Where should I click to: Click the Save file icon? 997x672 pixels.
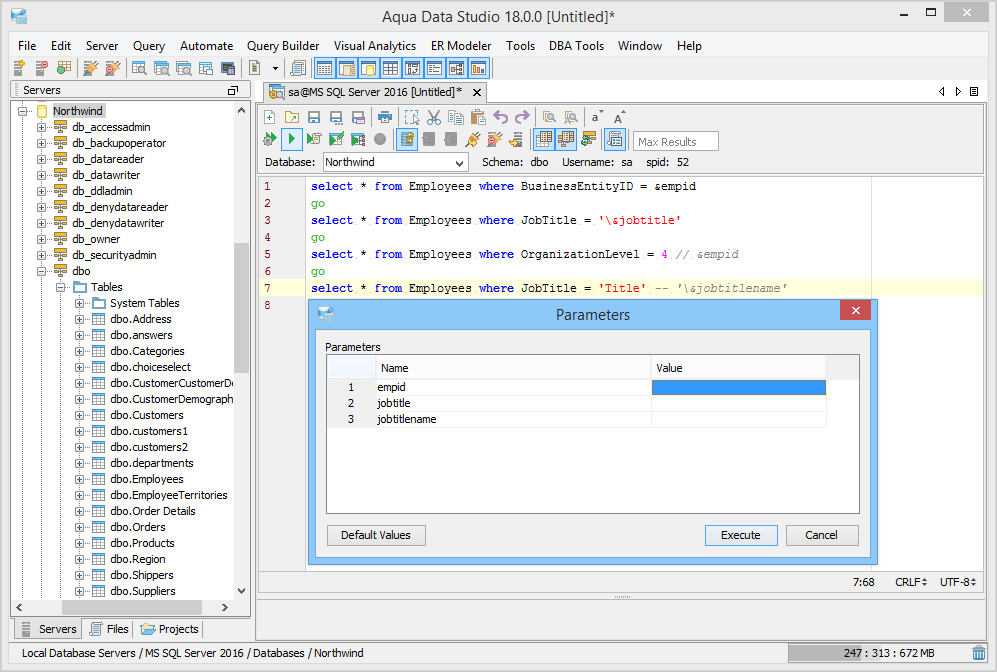[x=314, y=117]
